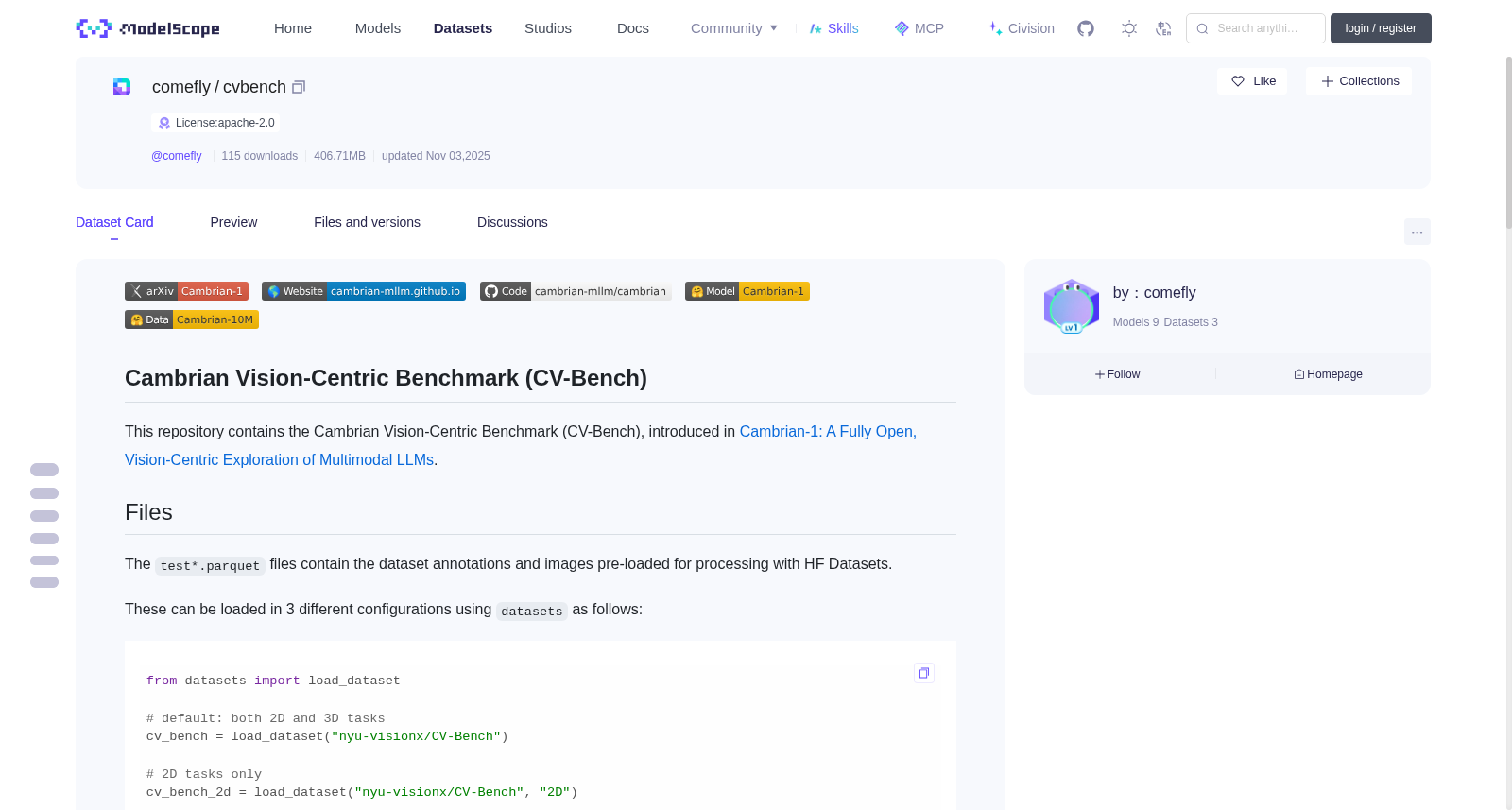This screenshot has height=810, width=1512.
Task: Open the arXiv Cambrian-1 badge
Action: point(186,291)
